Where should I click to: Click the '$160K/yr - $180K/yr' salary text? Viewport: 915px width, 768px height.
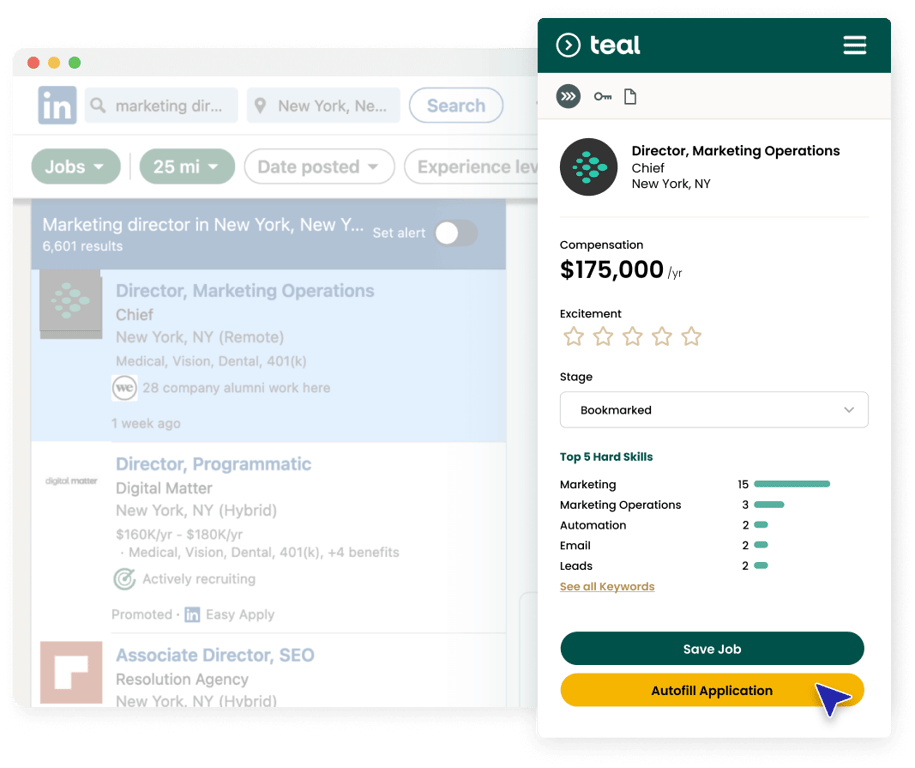(179, 535)
